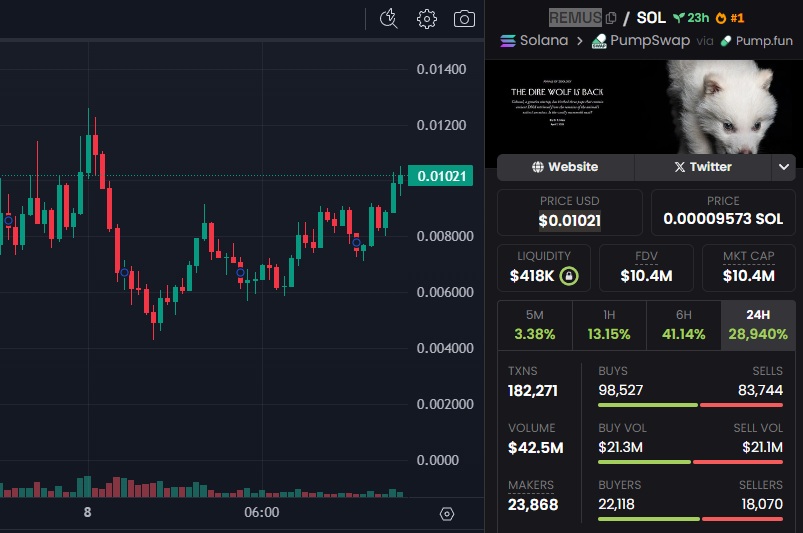Open time axis settings hexagon icon
This screenshot has width=803, height=533.
(x=447, y=514)
